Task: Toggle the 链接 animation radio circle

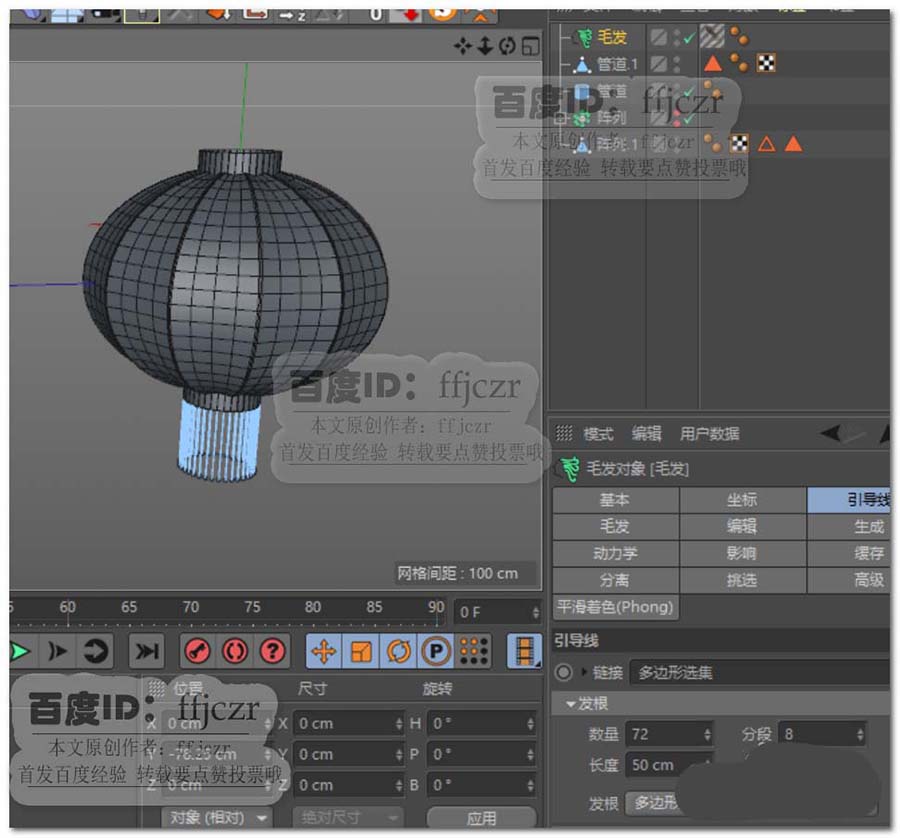Action: [x=564, y=672]
